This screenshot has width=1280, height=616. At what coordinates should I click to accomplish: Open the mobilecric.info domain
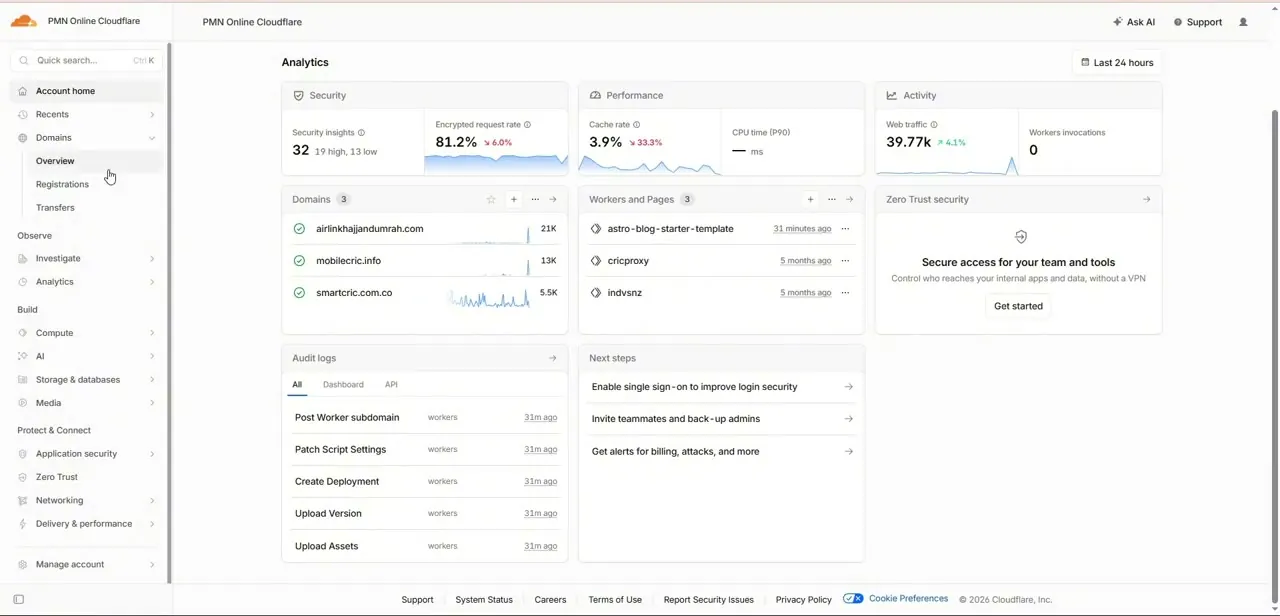[348, 261]
